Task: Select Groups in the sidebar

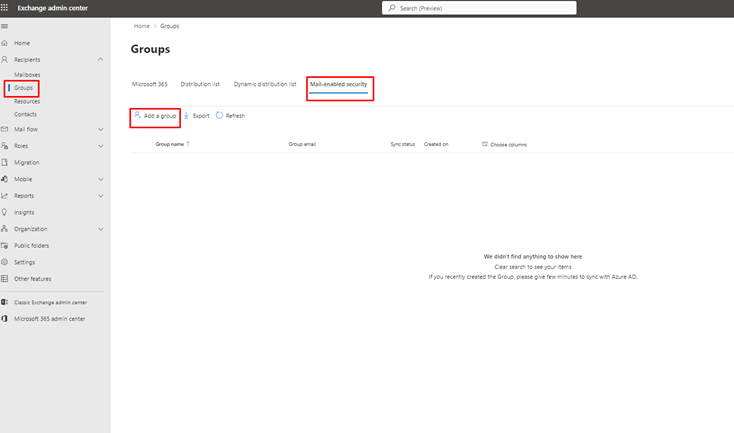Action: coord(23,88)
